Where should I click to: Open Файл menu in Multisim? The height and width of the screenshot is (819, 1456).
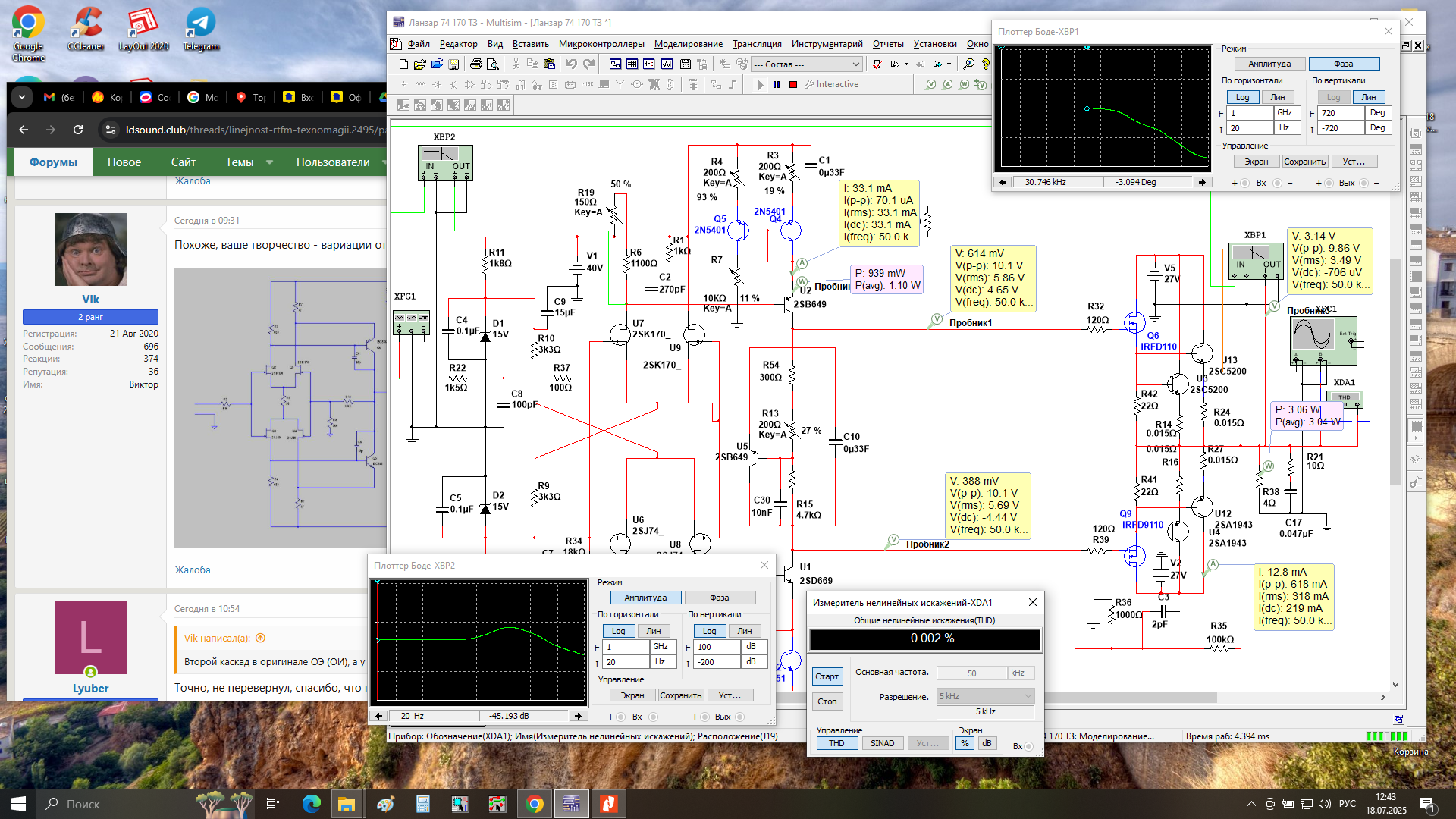pyautogui.click(x=419, y=44)
